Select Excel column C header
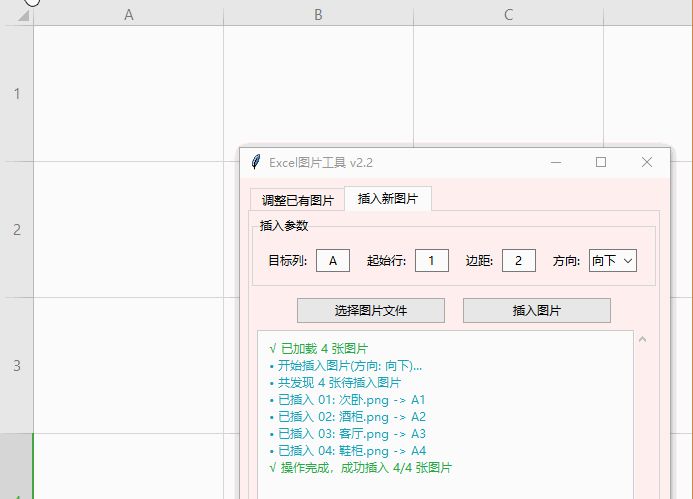Screen dimensions: 693x499 [508, 15]
